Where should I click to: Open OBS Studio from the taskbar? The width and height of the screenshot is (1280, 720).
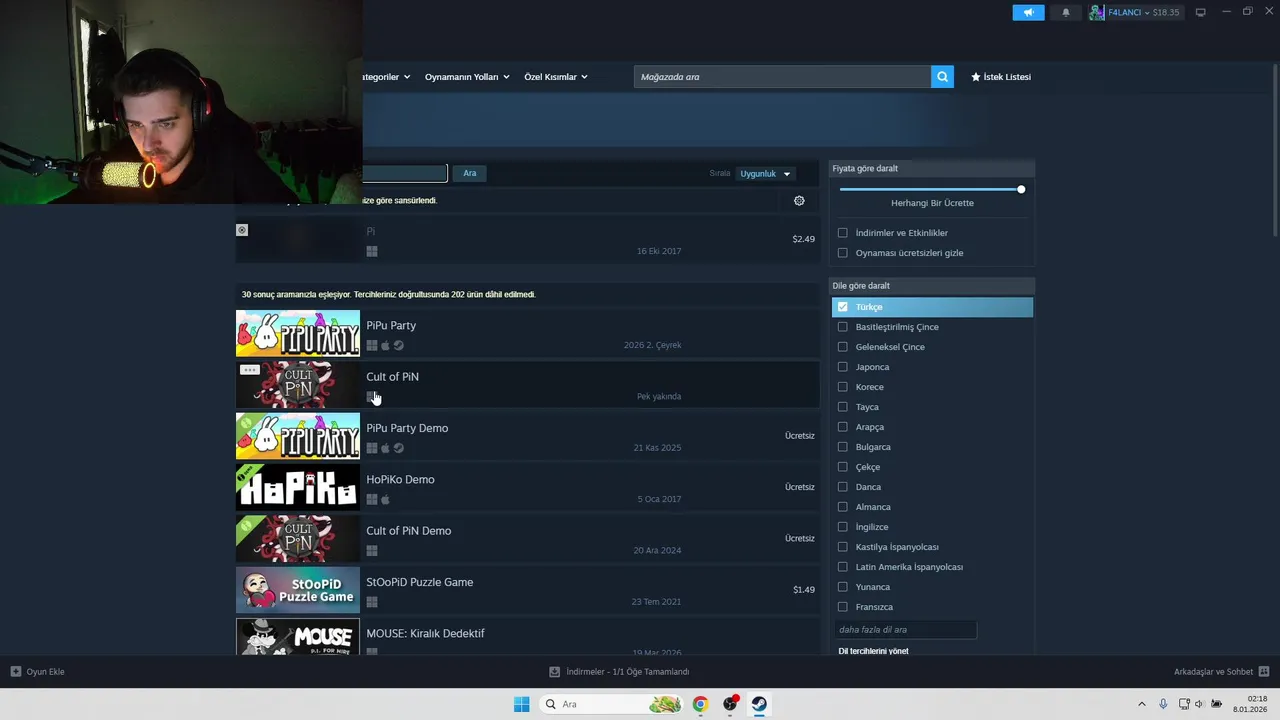click(730, 704)
